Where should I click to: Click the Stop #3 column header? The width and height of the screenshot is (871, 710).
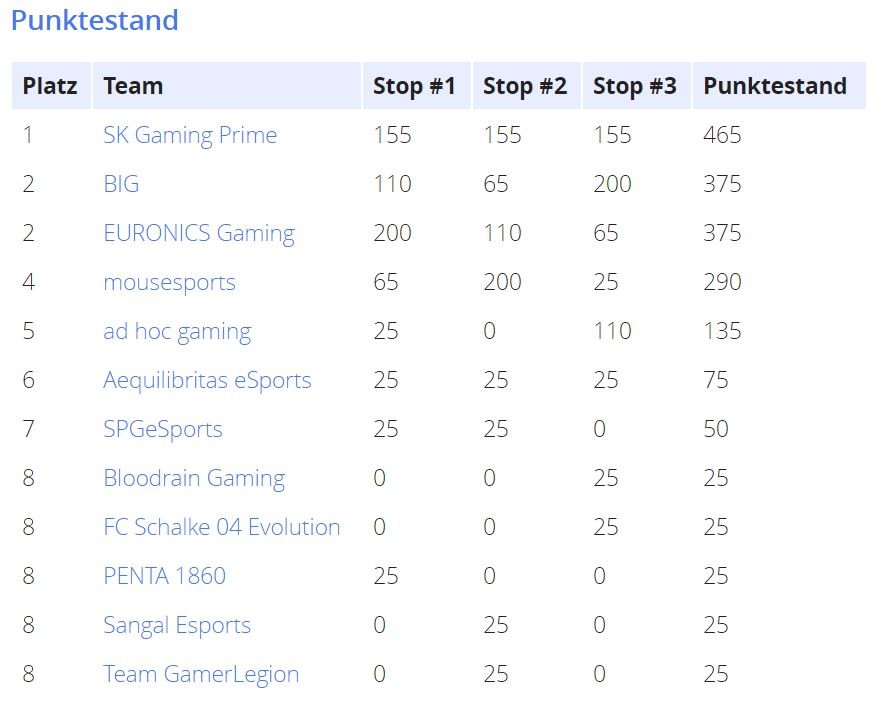(x=635, y=86)
